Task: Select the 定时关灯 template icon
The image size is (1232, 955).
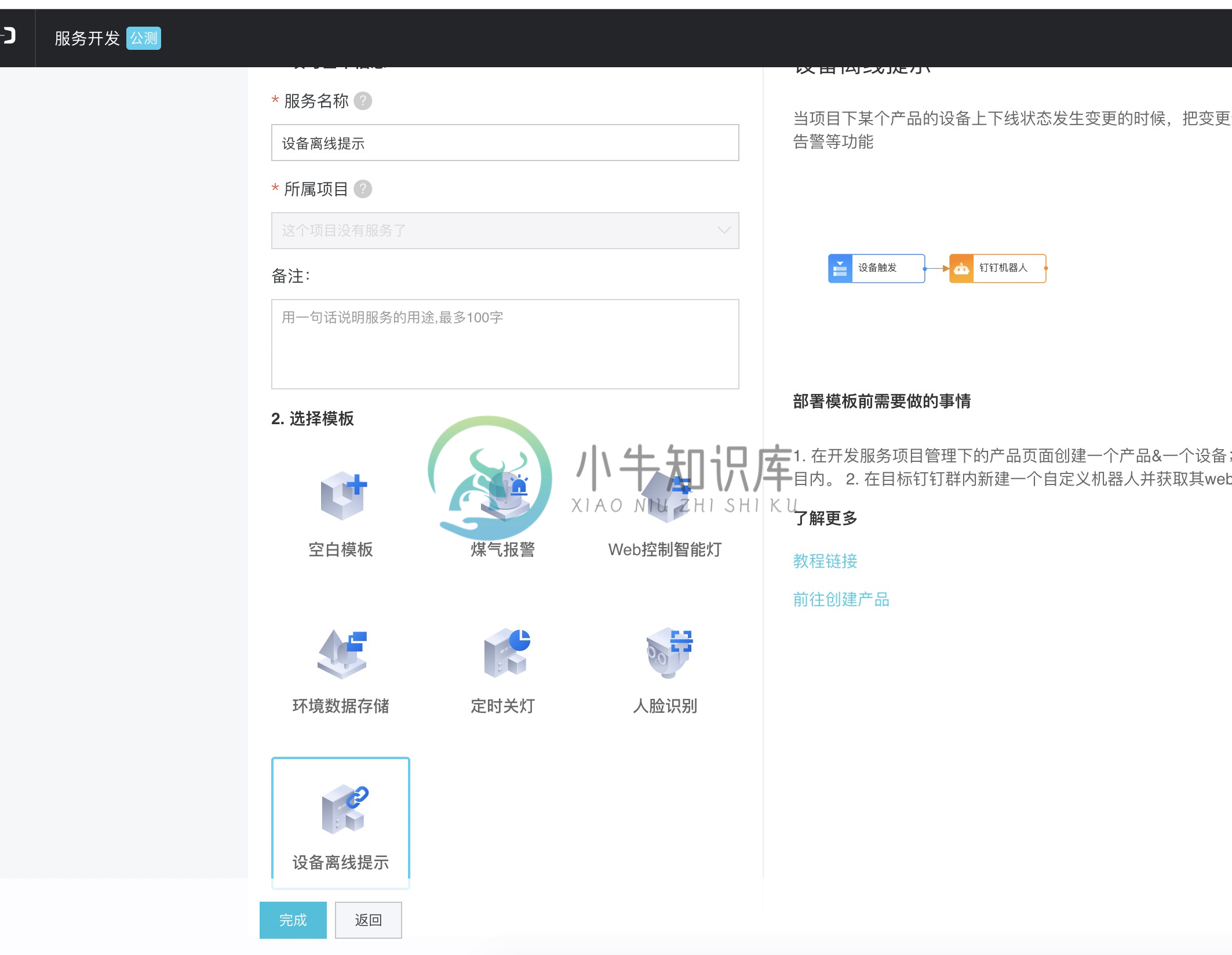Action: [506, 653]
